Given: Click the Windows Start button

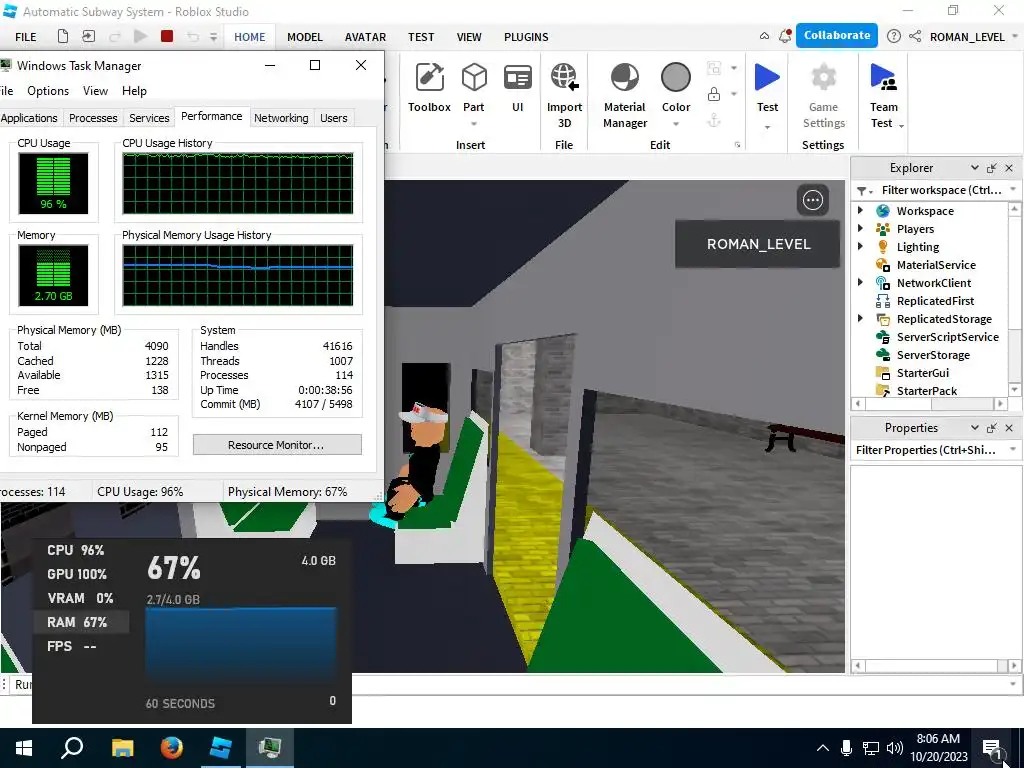Looking at the screenshot, I should (24, 747).
